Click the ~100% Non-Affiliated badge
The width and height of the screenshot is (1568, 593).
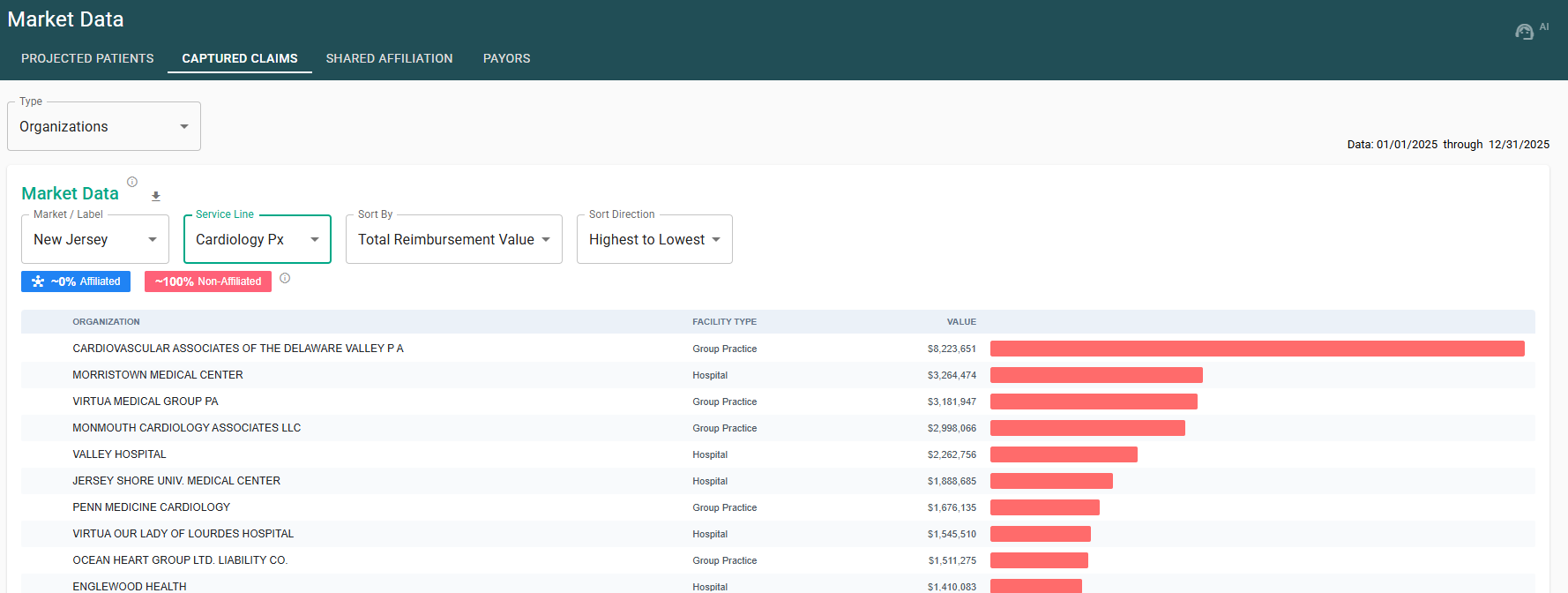pyautogui.click(x=208, y=281)
